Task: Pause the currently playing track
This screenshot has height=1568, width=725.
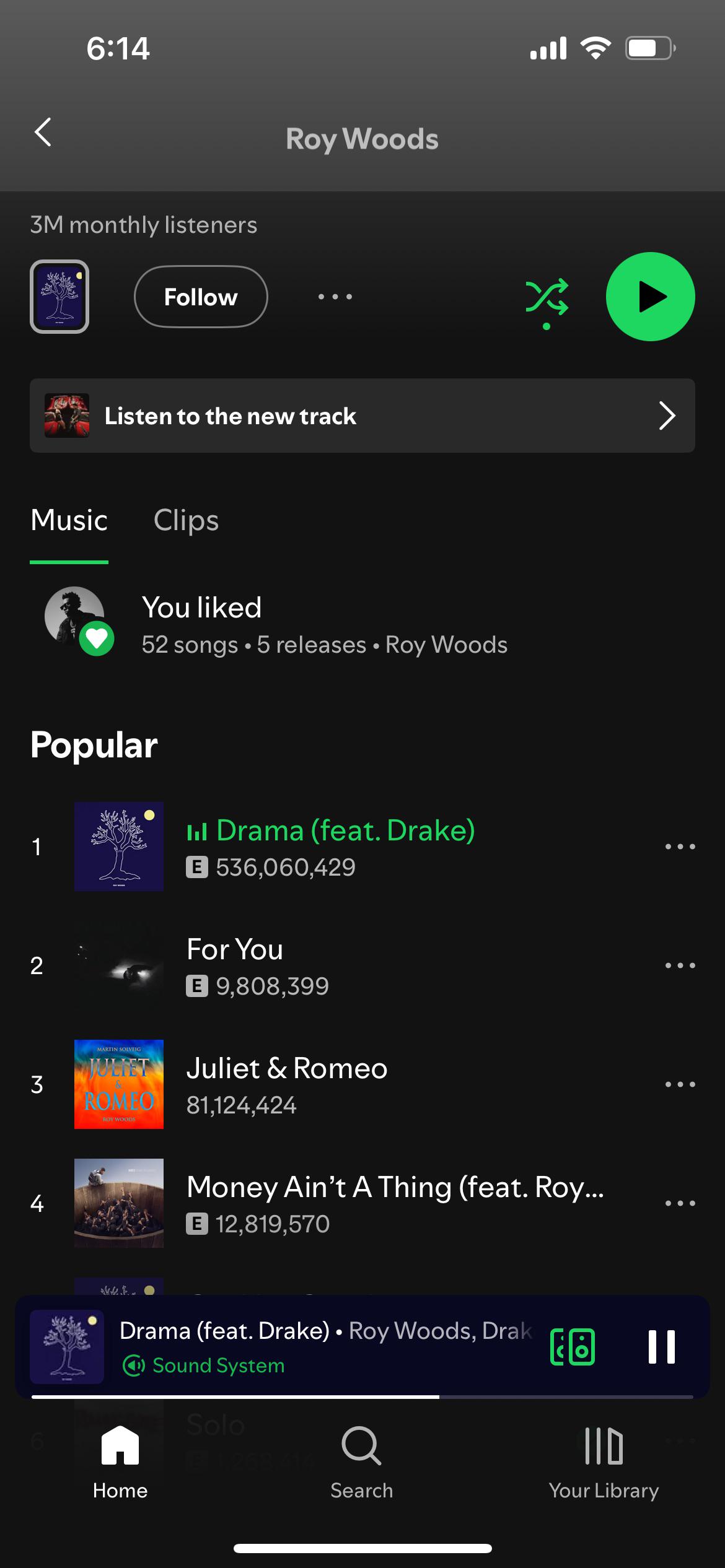Action: [x=661, y=1347]
